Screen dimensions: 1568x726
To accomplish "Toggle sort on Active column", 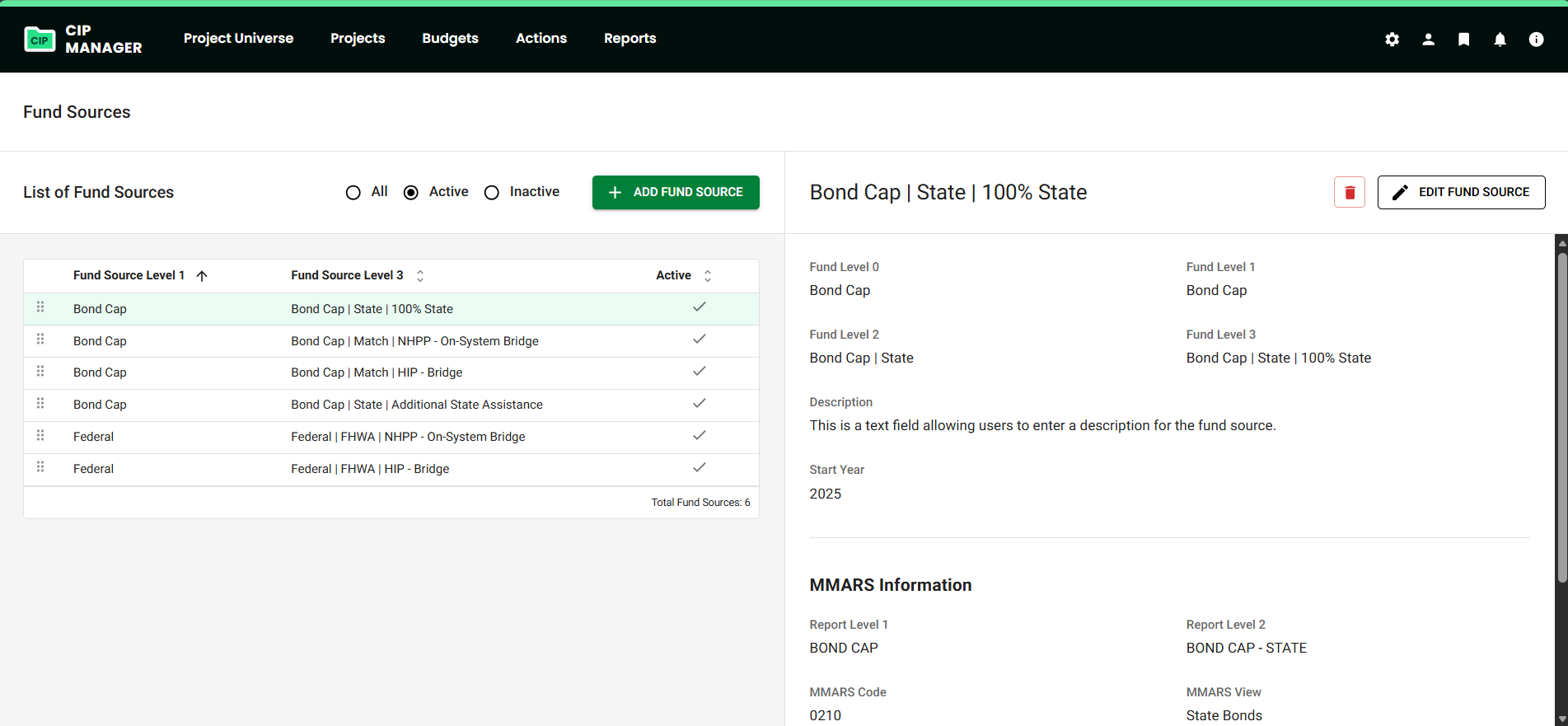I will 708,276.
